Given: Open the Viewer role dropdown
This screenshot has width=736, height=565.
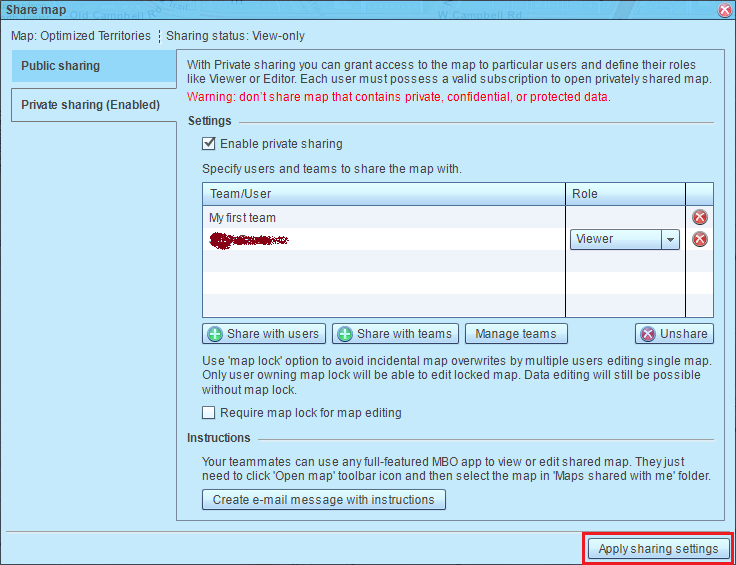Looking at the screenshot, I should (669, 240).
